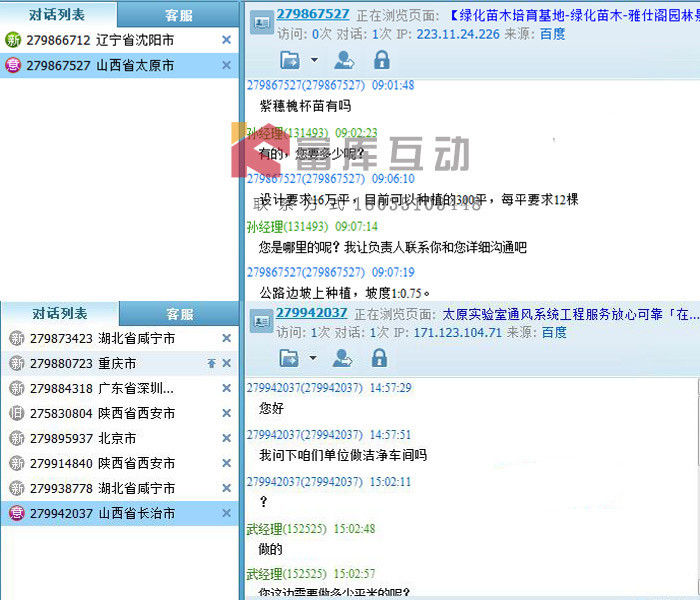Click the user transfer icon in the upper chat
Viewport: 700px width, 600px height.
[x=344, y=60]
